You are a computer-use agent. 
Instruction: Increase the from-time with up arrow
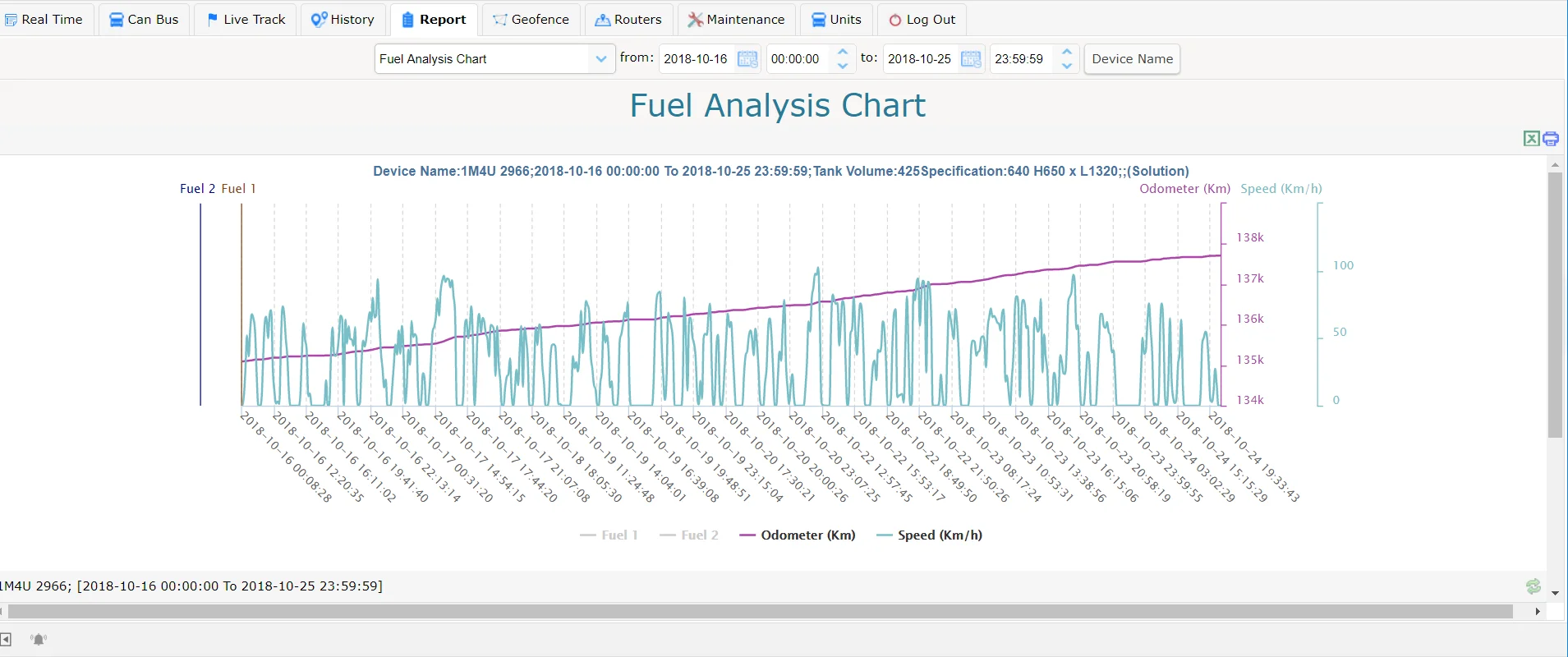point(843,53)
